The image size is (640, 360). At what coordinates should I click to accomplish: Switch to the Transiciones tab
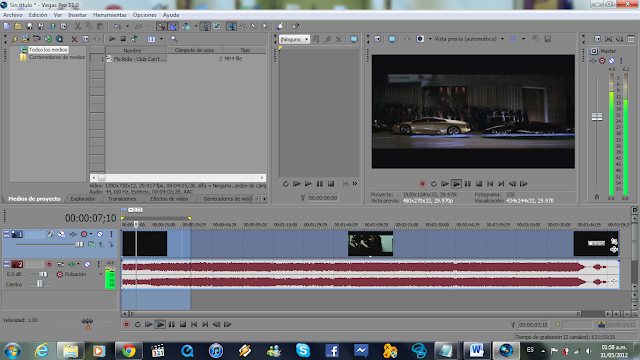(122, 199)
